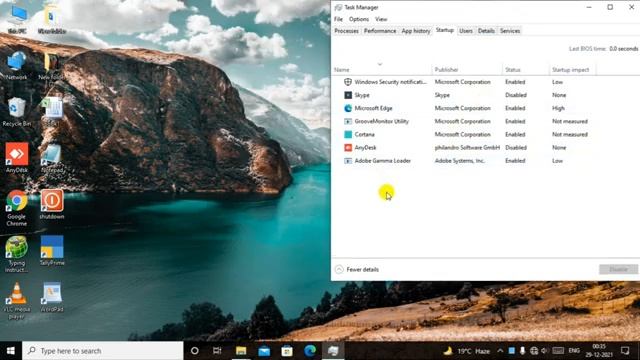Open the 19°C Haze weather widget
This screenshot has width=640, height=360.
point(467,351)
